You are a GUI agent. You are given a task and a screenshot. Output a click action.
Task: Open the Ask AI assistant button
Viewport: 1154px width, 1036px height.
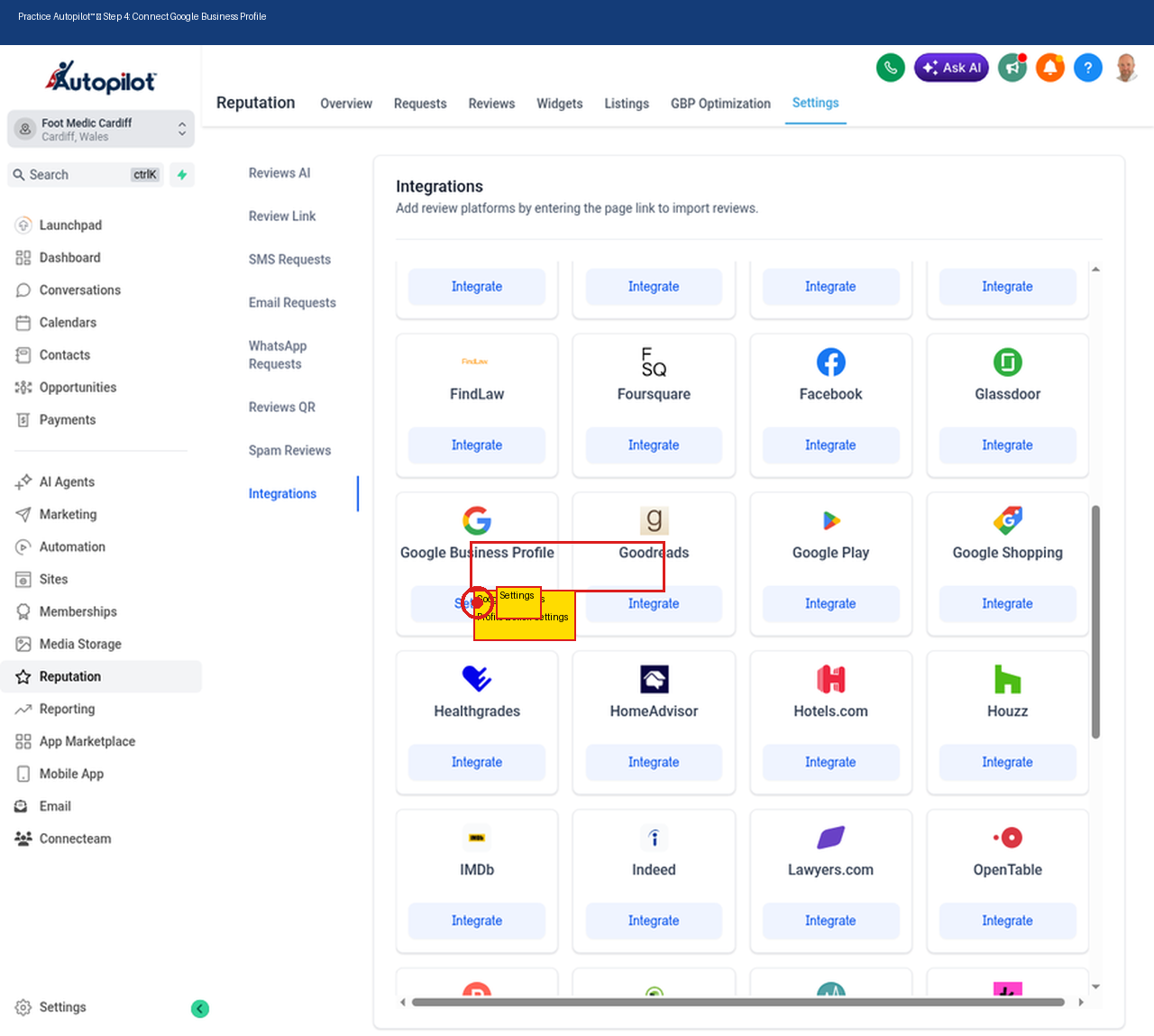click(951, 68)
